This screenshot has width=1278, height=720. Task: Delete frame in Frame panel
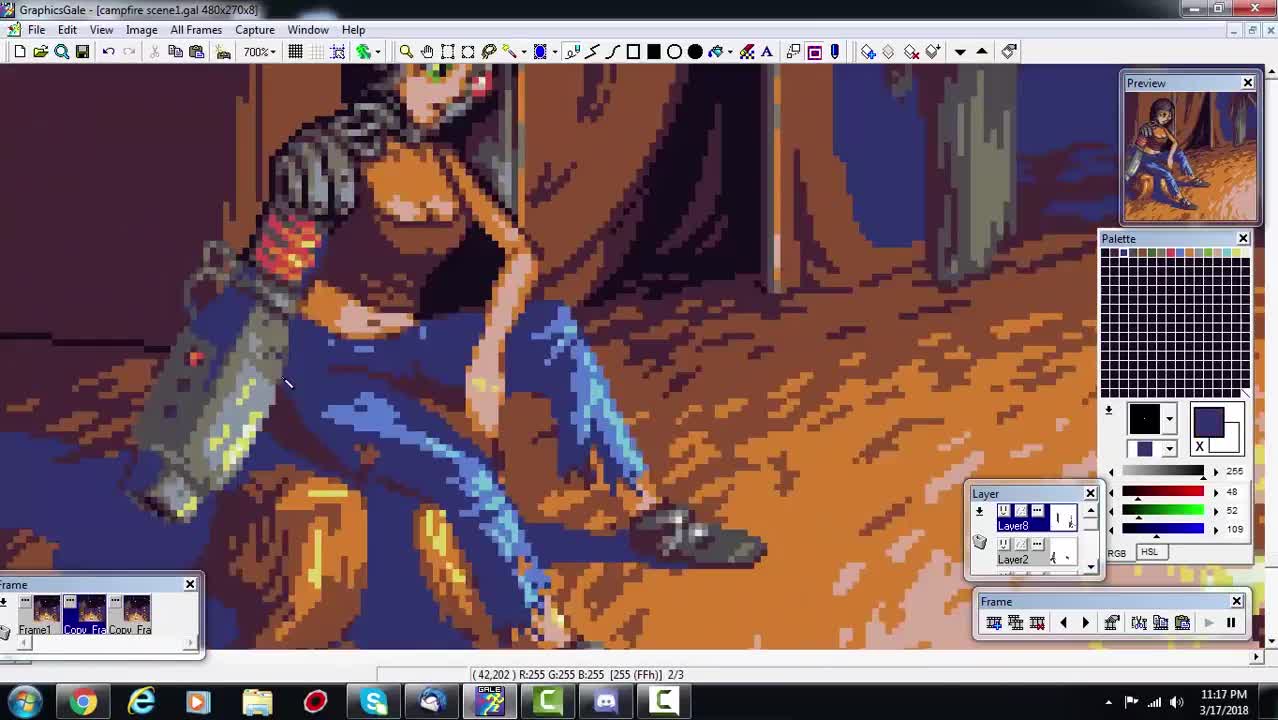[1037, 623]
